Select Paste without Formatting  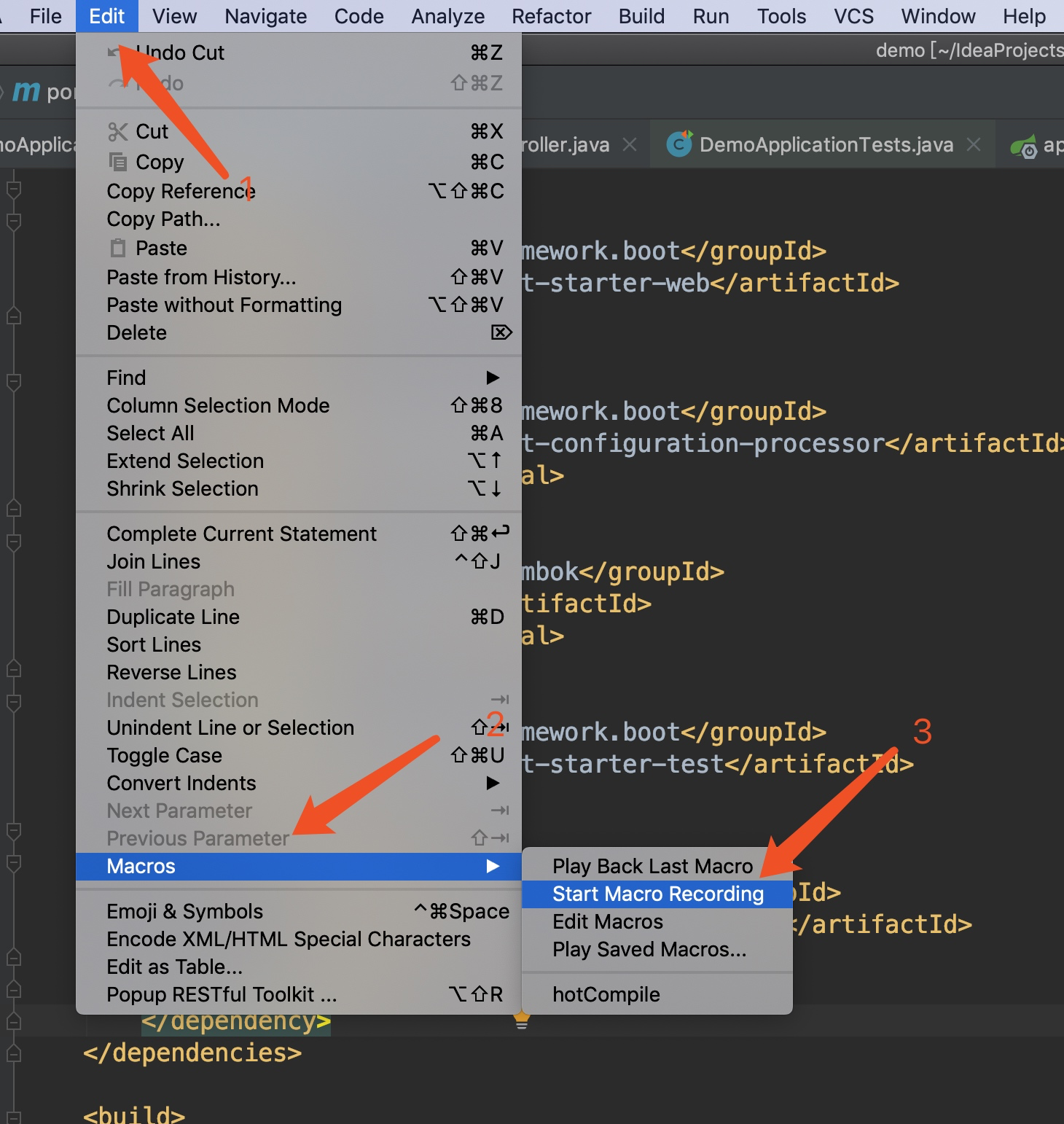(299, 305)
